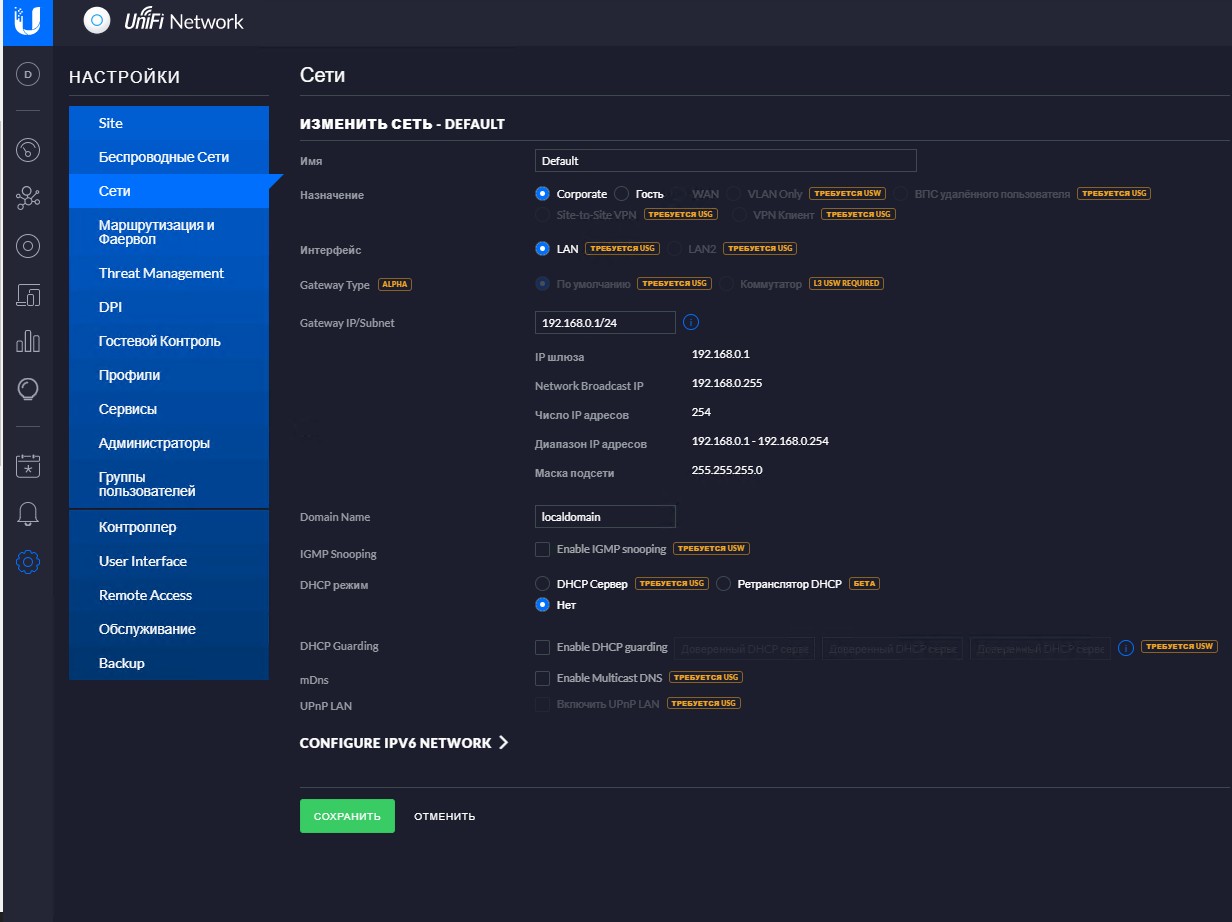1232x922 pixels.
Task: Open the Alerts bell icon
Action: (x=28, y=514)
